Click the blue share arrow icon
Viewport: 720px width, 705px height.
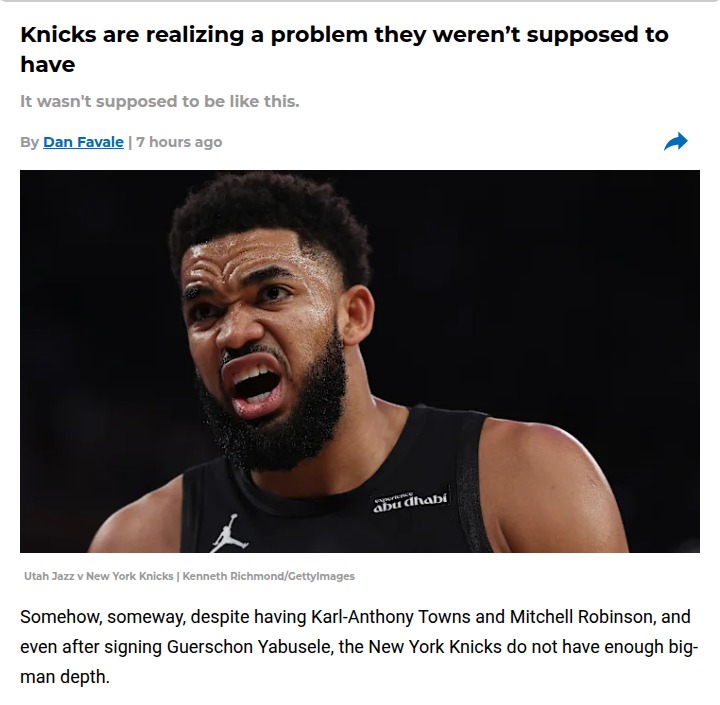(676, 142)
